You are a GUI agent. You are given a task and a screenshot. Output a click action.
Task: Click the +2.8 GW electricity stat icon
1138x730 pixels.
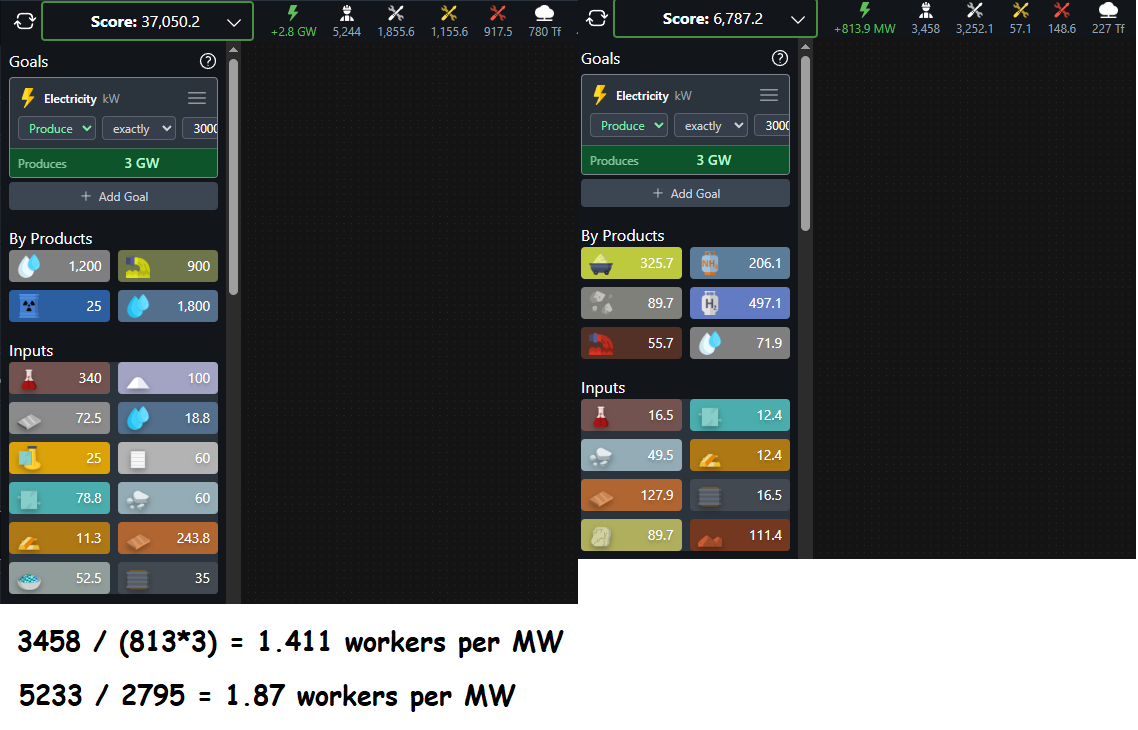click(293, 12)
